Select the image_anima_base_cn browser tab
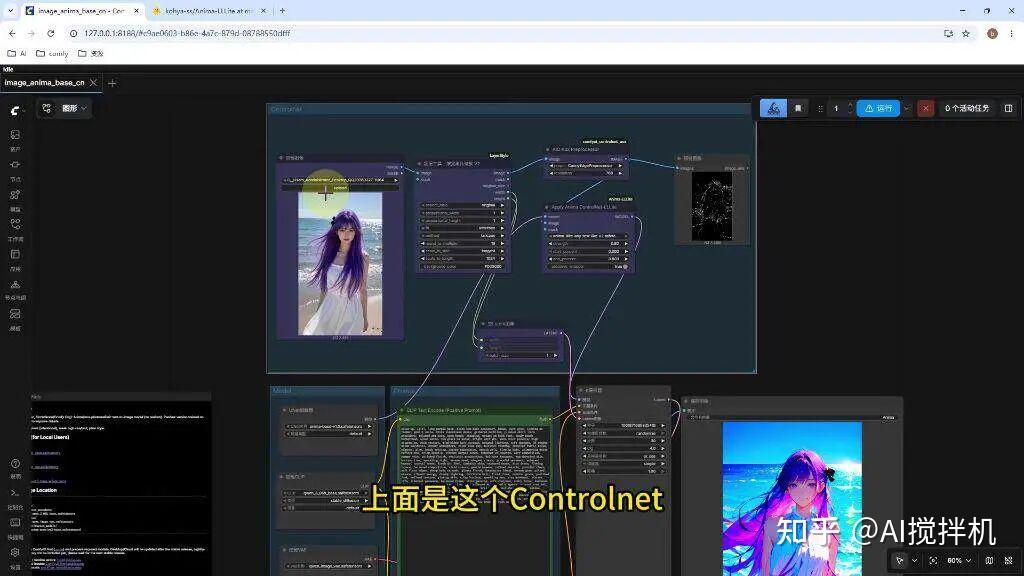This screenshot has height=576, width=1024. (82, 10)
